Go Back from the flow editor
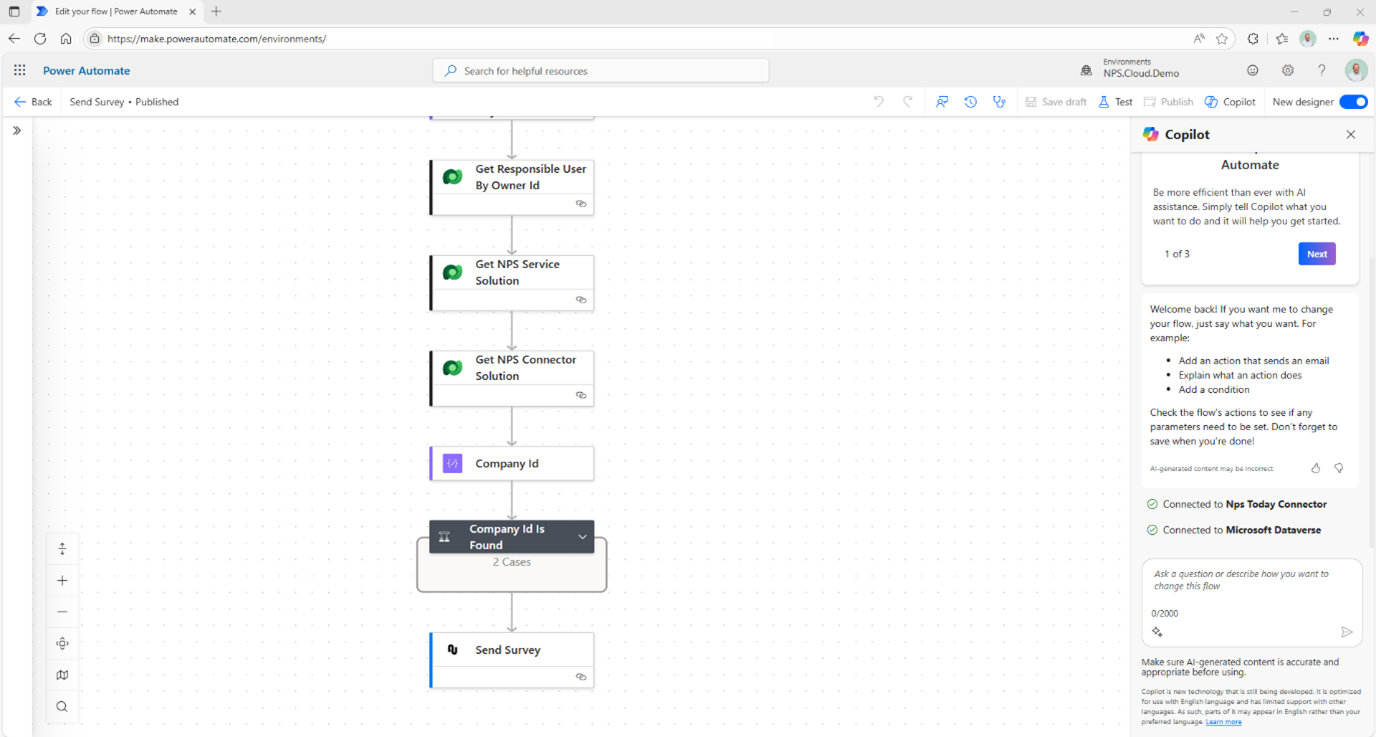1376x737 pixels. 33,102
